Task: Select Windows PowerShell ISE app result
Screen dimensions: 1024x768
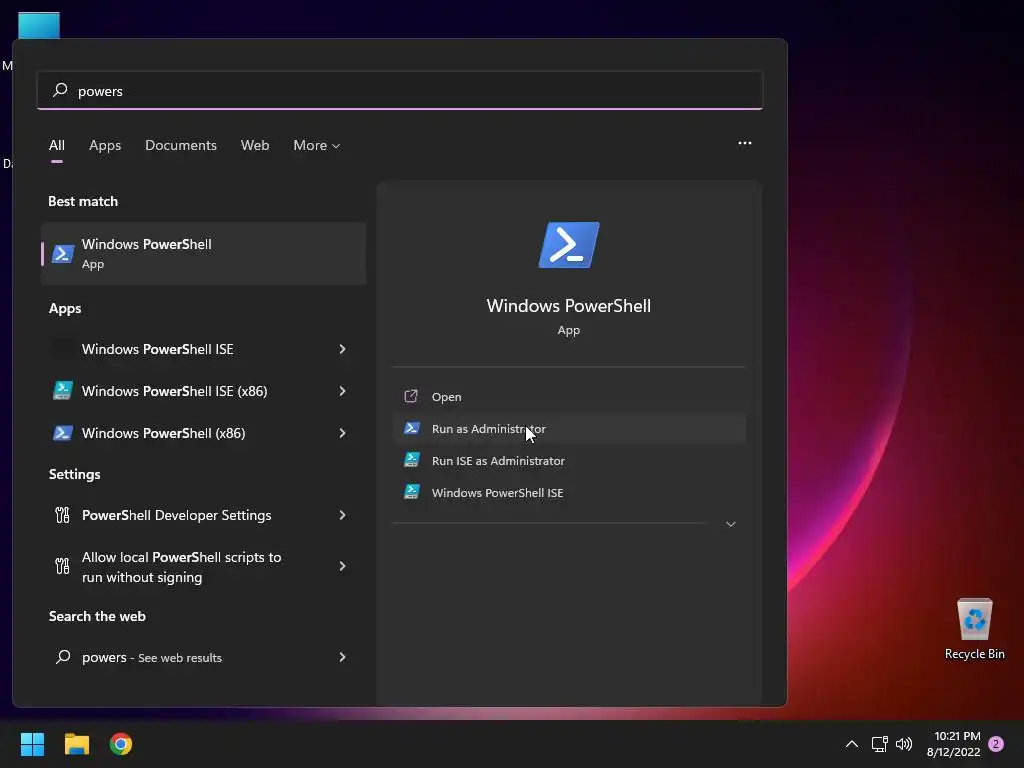Action: pos(203,349)
